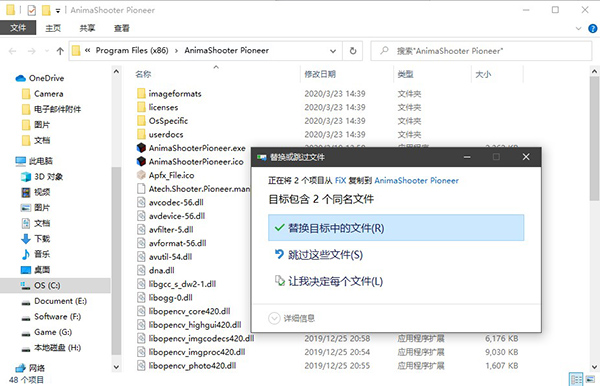Select Game (G:) drive

47,332
